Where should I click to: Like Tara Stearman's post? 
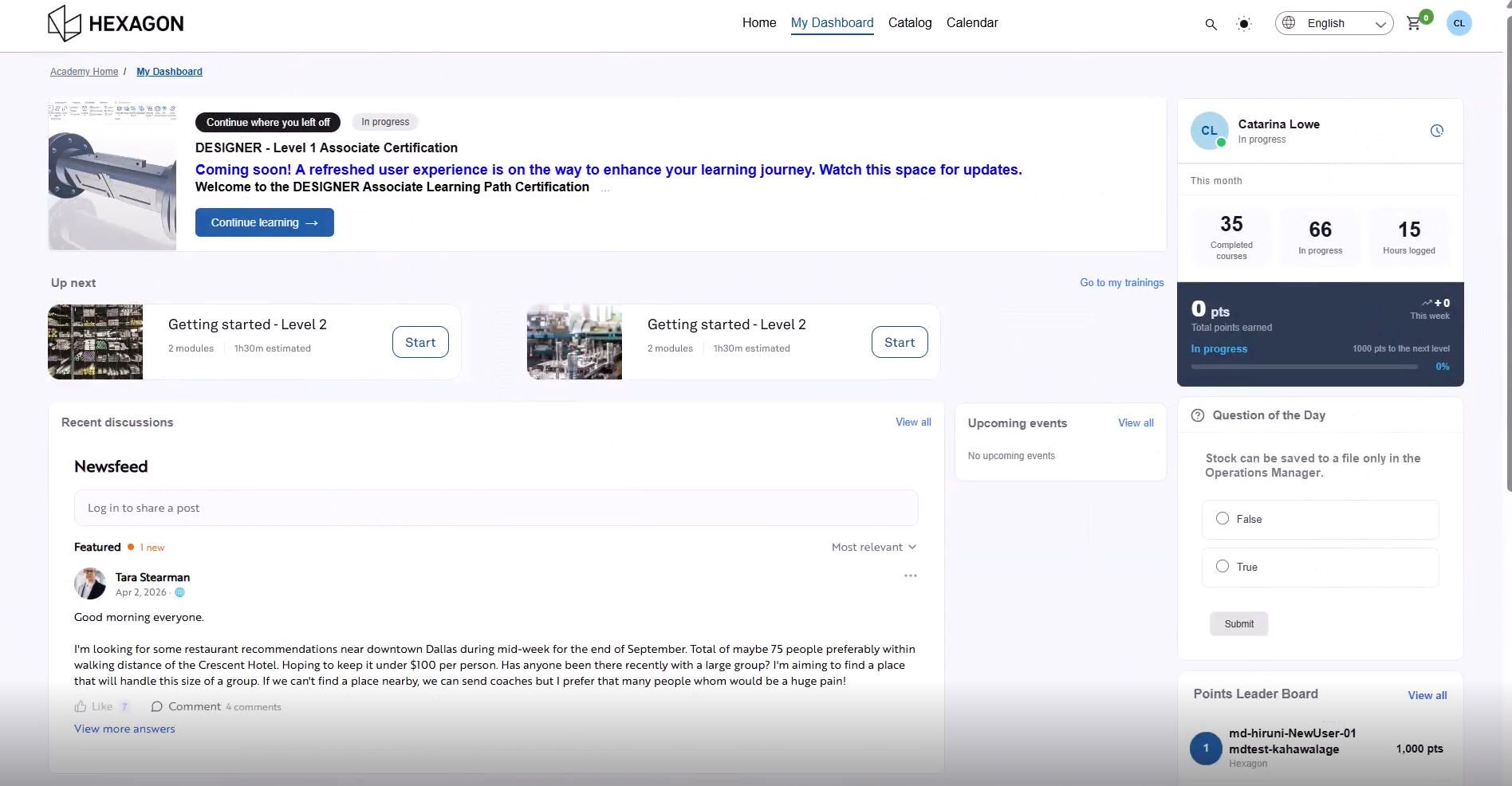tap(93, 706)
